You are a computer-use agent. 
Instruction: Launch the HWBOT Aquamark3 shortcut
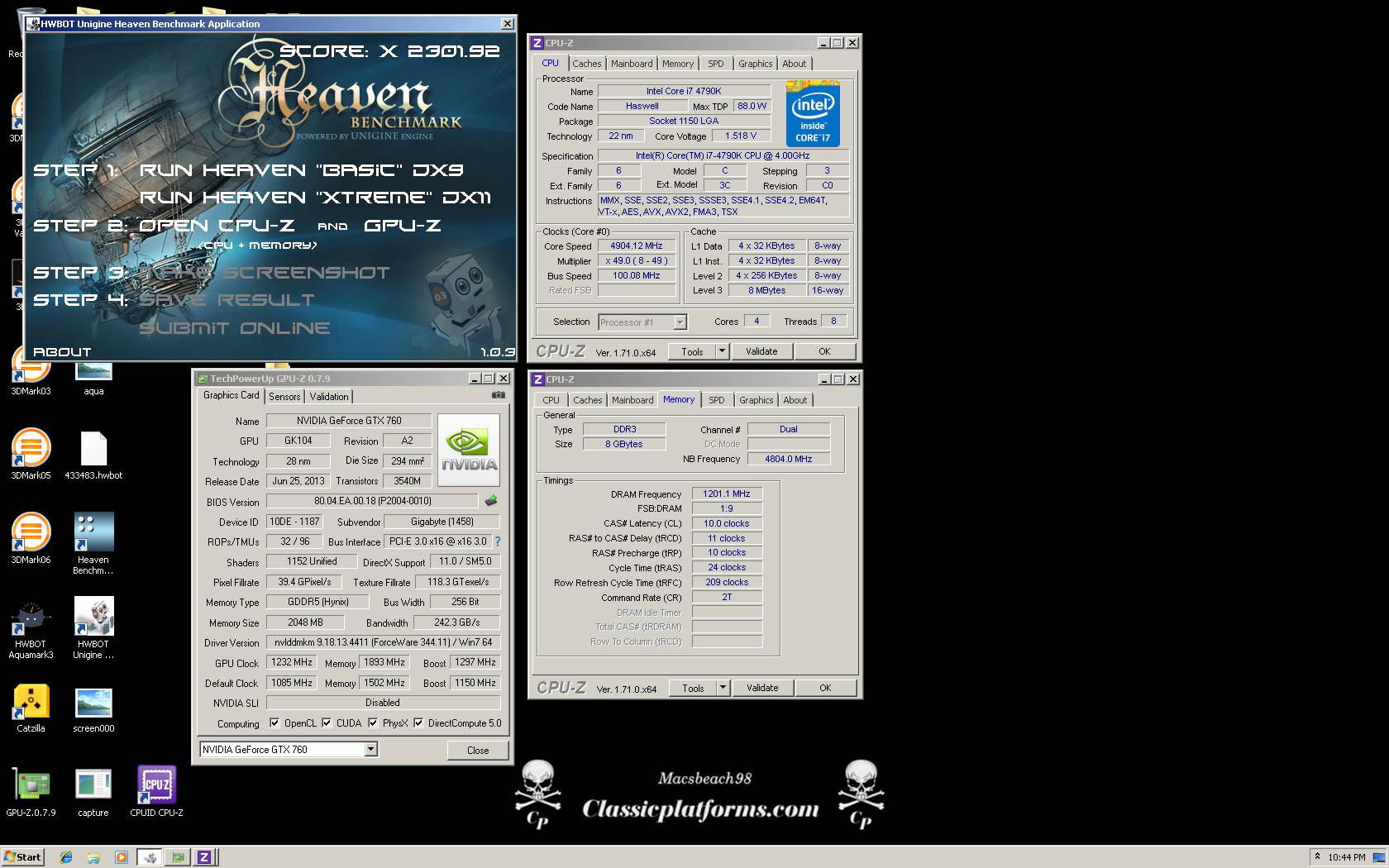[31, 627]
